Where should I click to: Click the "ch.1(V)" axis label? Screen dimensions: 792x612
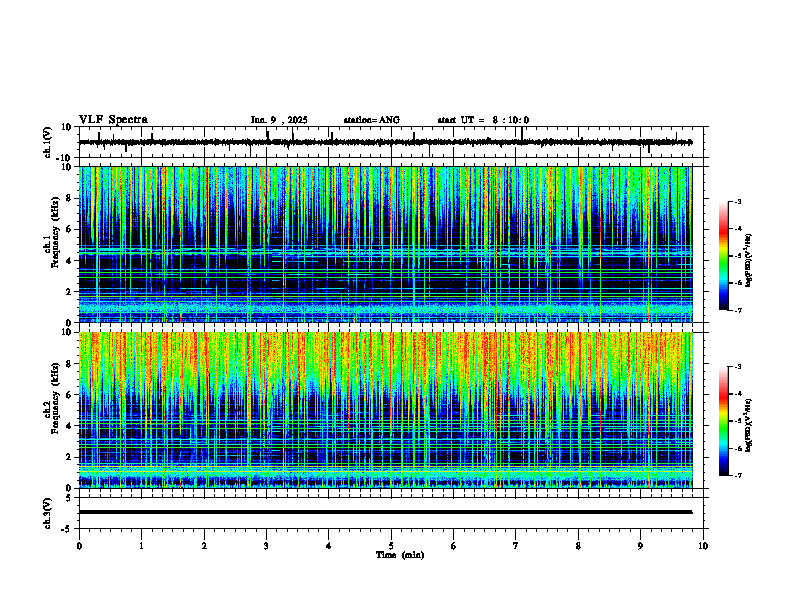click(47, 142)
